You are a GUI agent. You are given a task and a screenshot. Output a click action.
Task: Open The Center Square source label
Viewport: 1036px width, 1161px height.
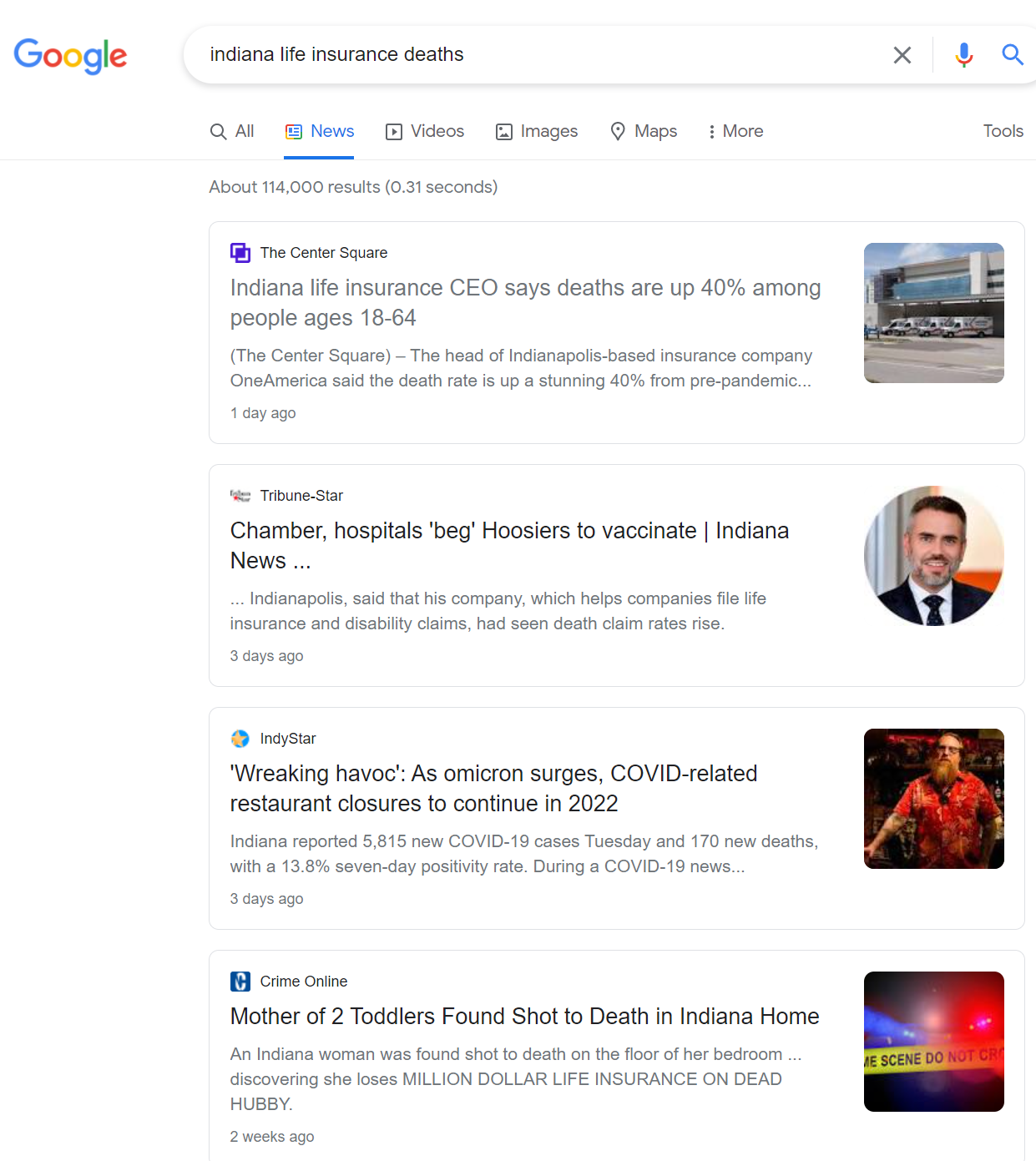click(324, 253)
